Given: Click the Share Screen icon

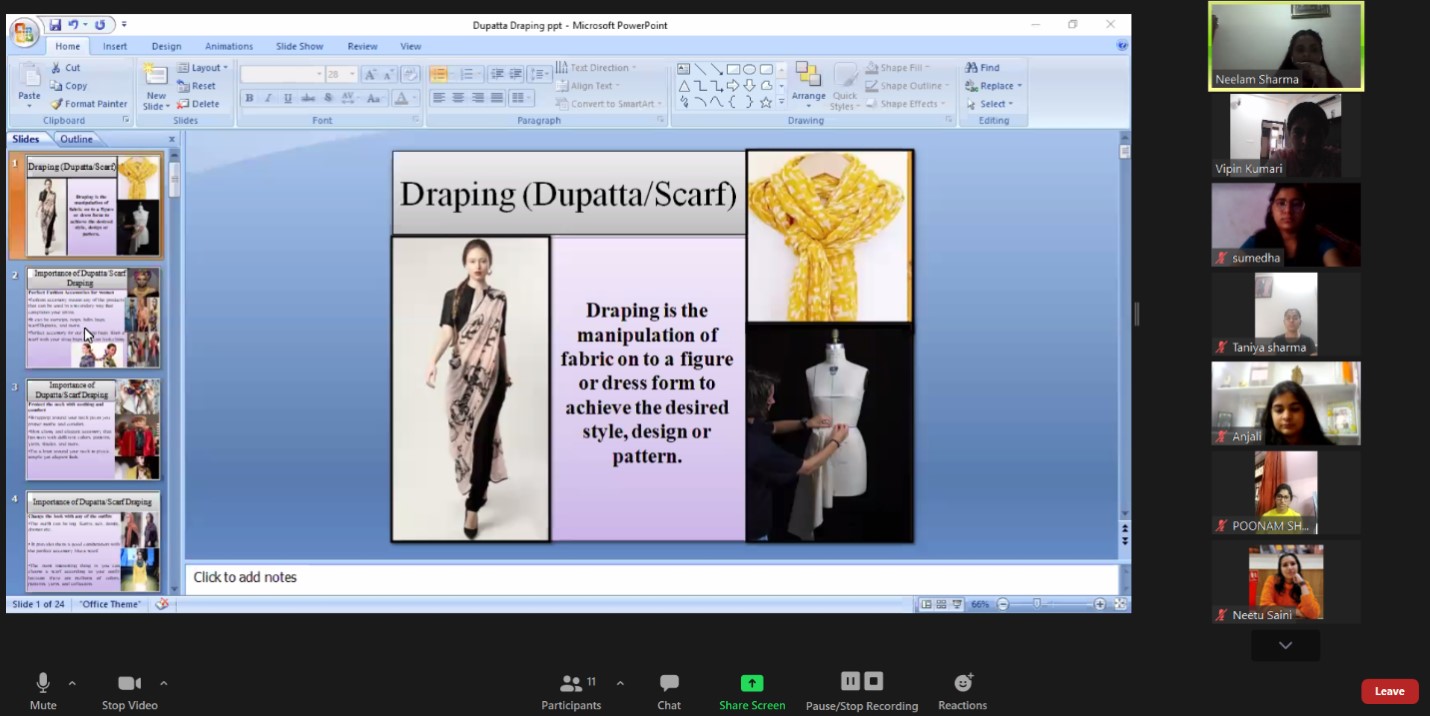Looking at the screenshot, I should (x=751, y=683).
